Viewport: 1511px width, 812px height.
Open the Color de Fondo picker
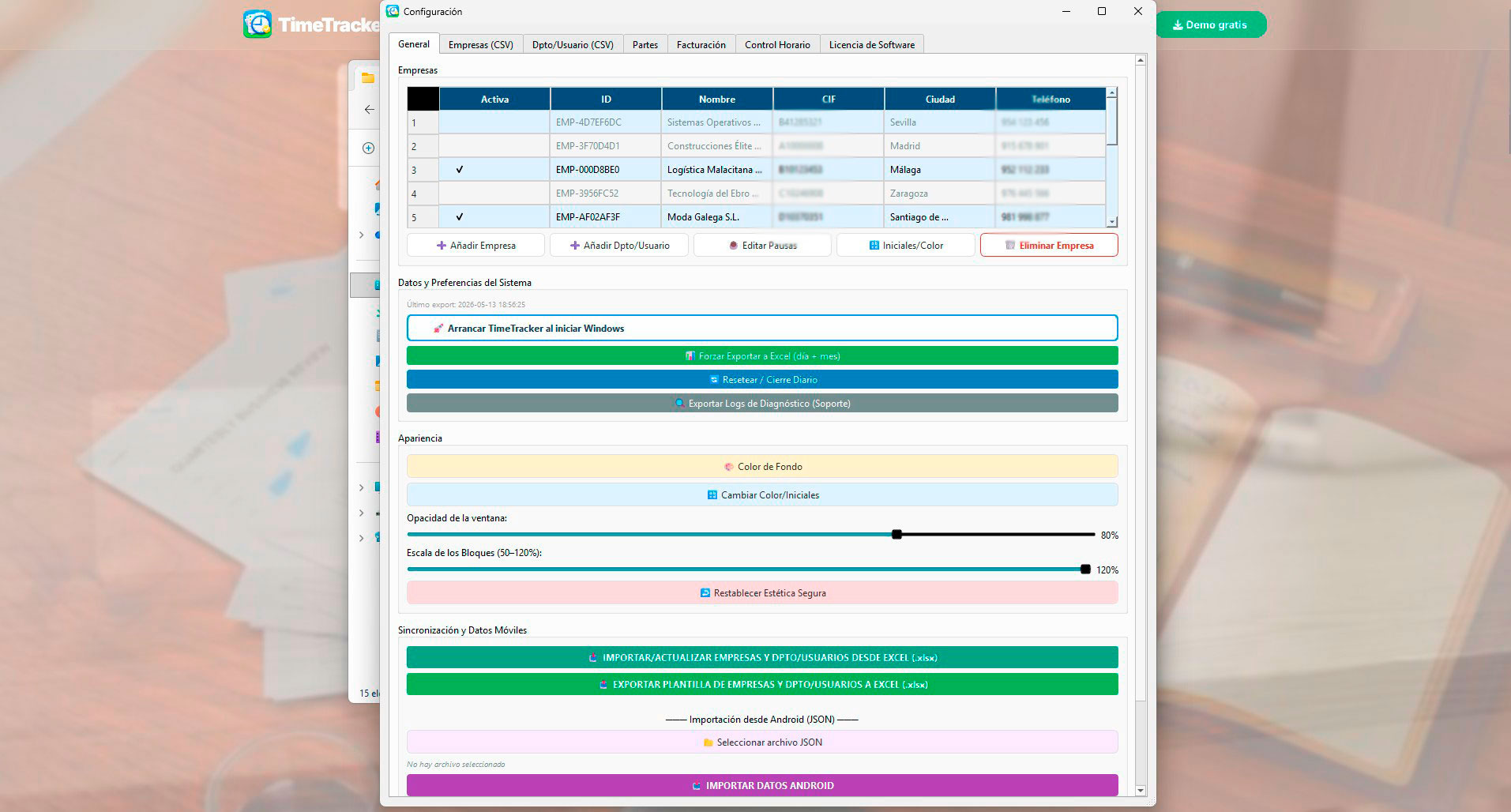click(x=762, y=466)
